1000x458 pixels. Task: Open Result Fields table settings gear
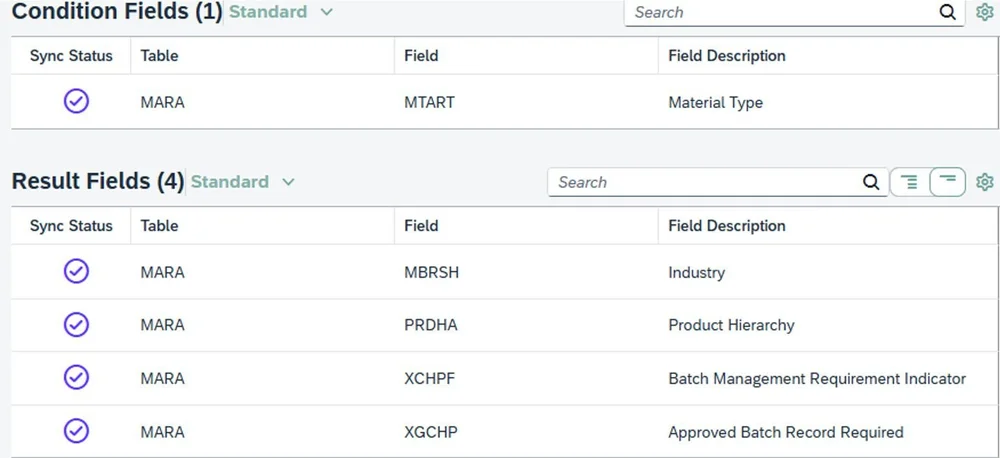tap(985, 182)
